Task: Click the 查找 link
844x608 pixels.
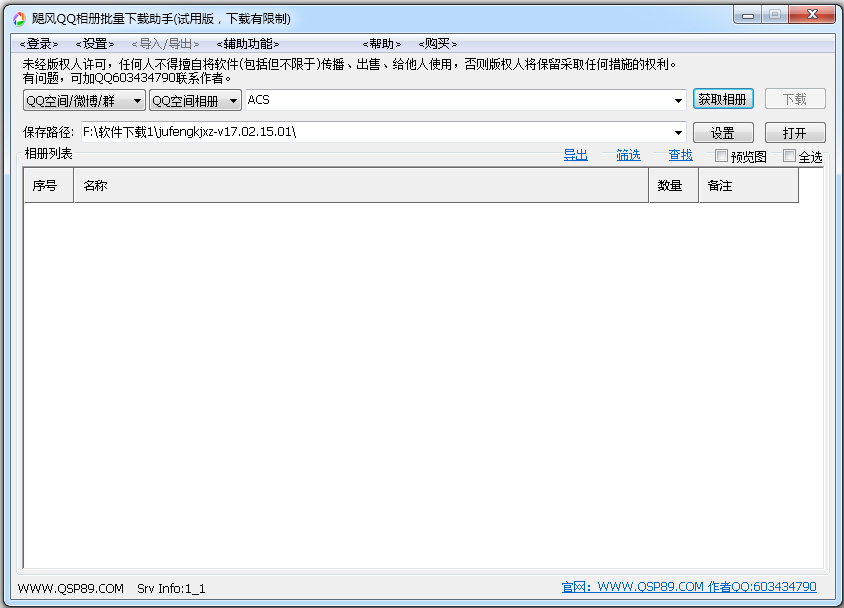Action: pyautogui.click(x=680, y=155)
